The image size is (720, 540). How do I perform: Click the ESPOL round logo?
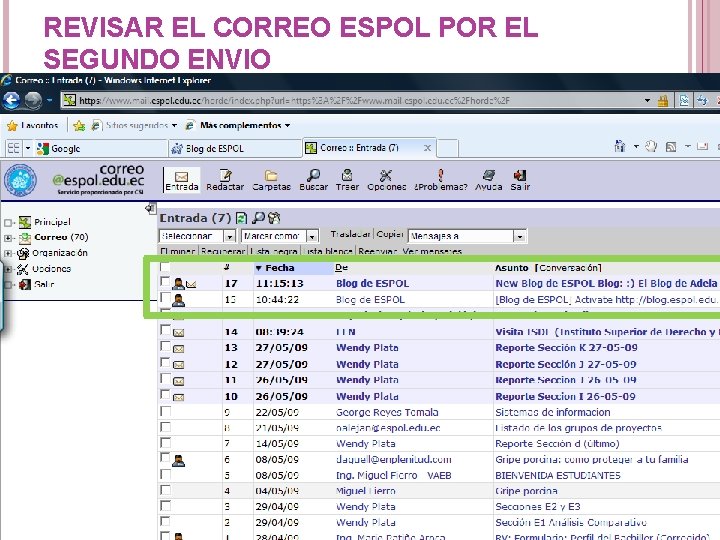pyautogui.click(x=20, y=180)
